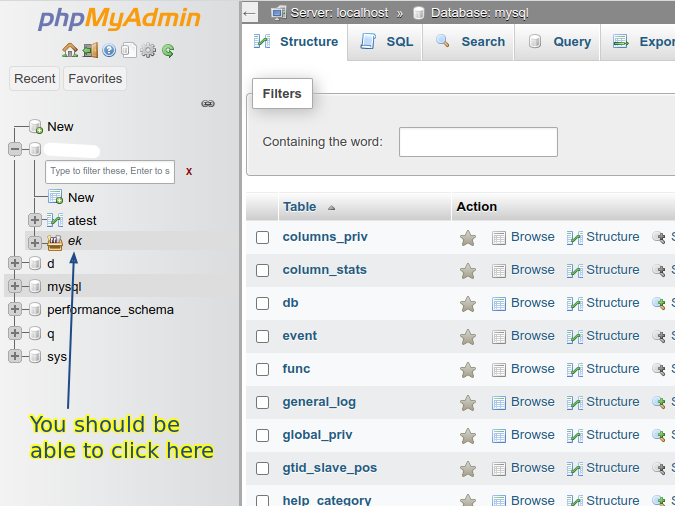Check the column_stats row checkbox
Image resolution: width=675 pixels, height=506 pixels.
click(x=263, y=270)
